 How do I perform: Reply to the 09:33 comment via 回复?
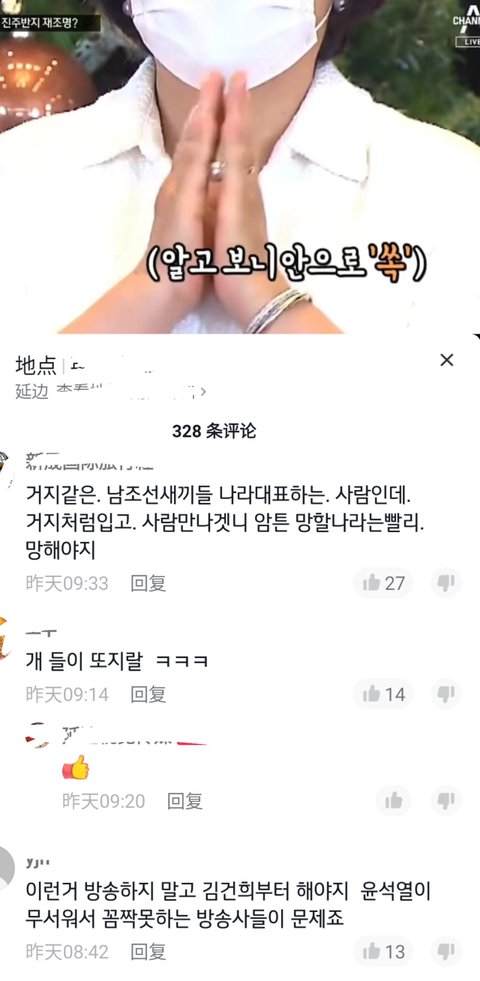[148, 583]
